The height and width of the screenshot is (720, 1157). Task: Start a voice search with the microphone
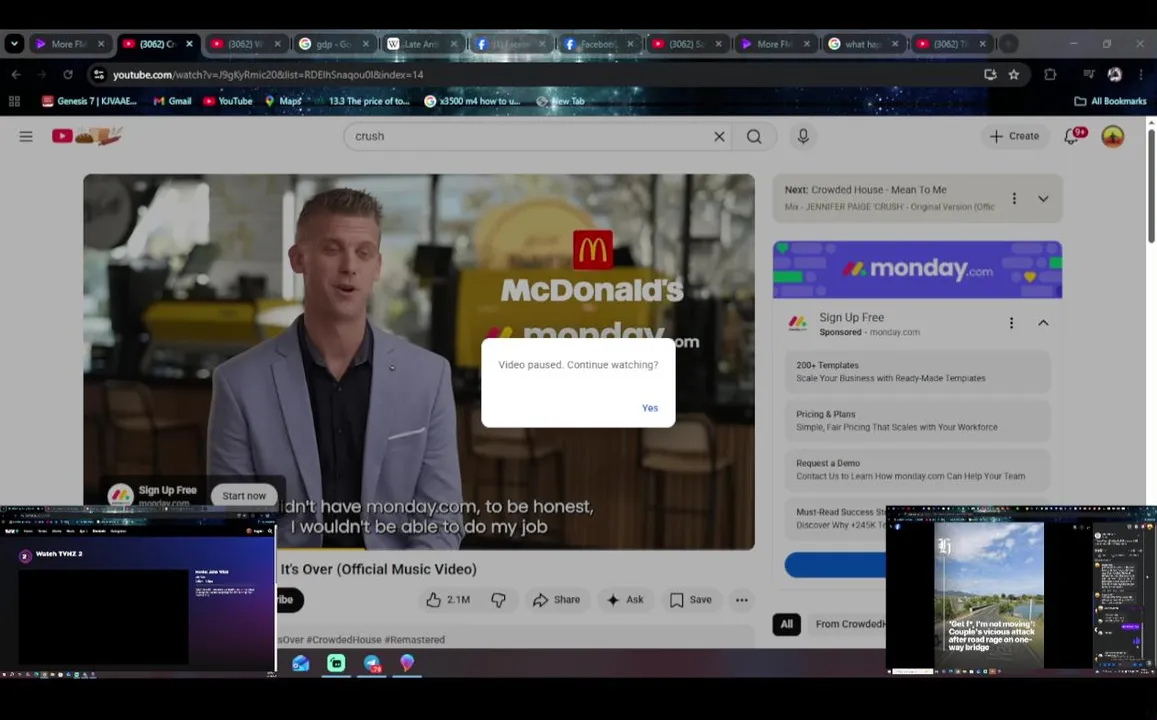click(x=803, y=136)
